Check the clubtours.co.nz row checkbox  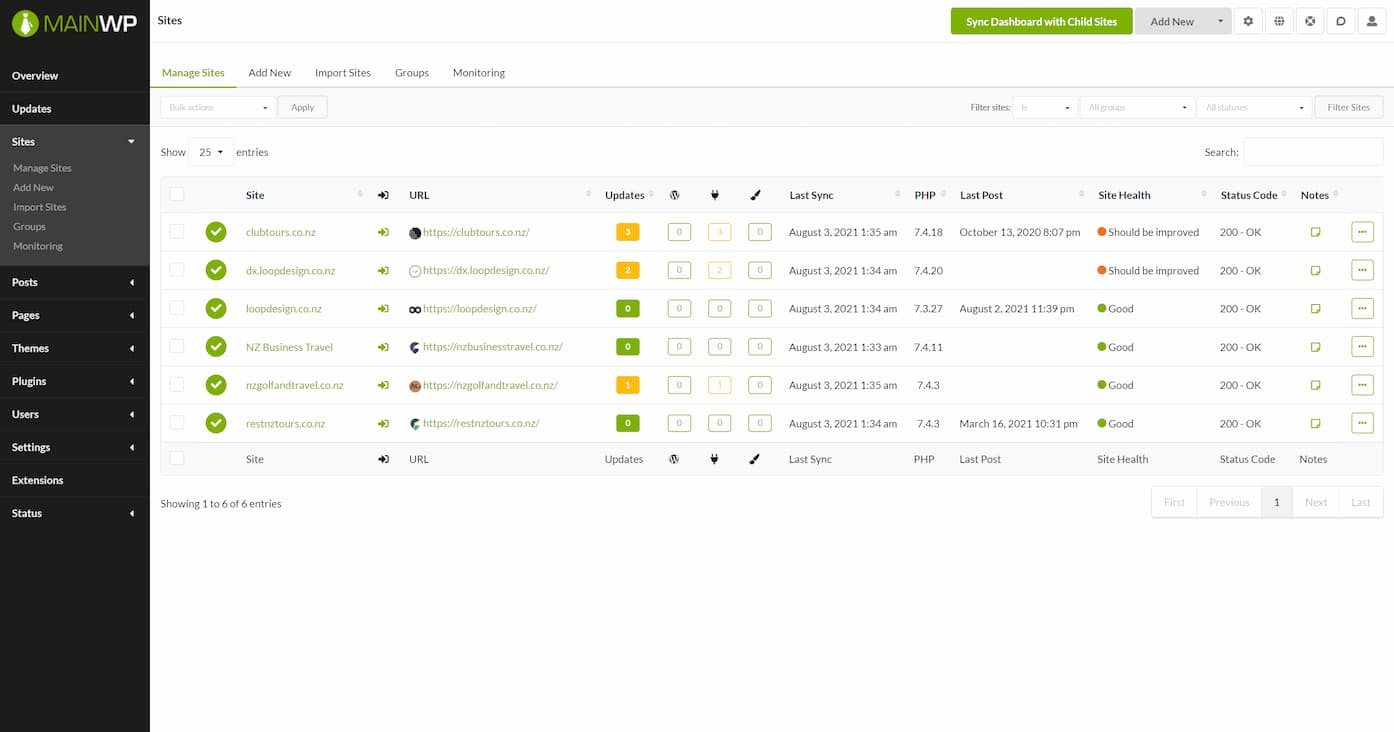177,231
